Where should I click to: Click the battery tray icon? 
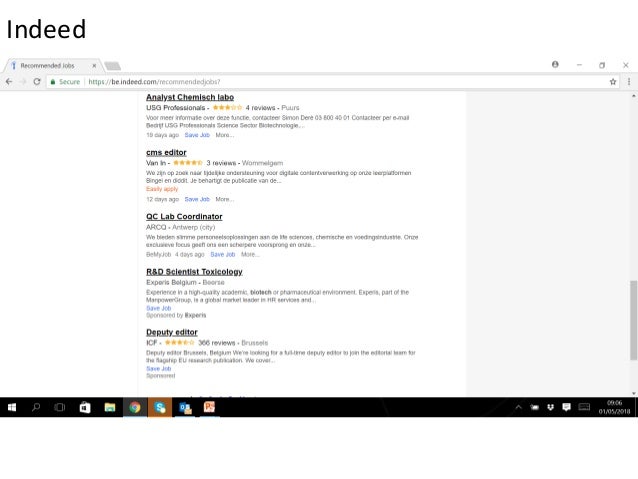(x=535, y=407)
